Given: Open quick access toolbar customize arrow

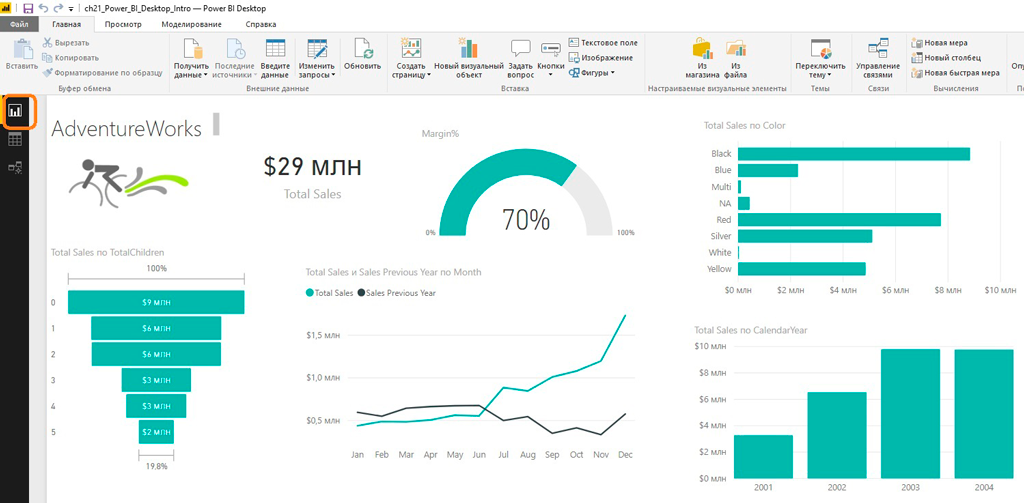Looking at the screenshot, I should click(x=71, y=9).
